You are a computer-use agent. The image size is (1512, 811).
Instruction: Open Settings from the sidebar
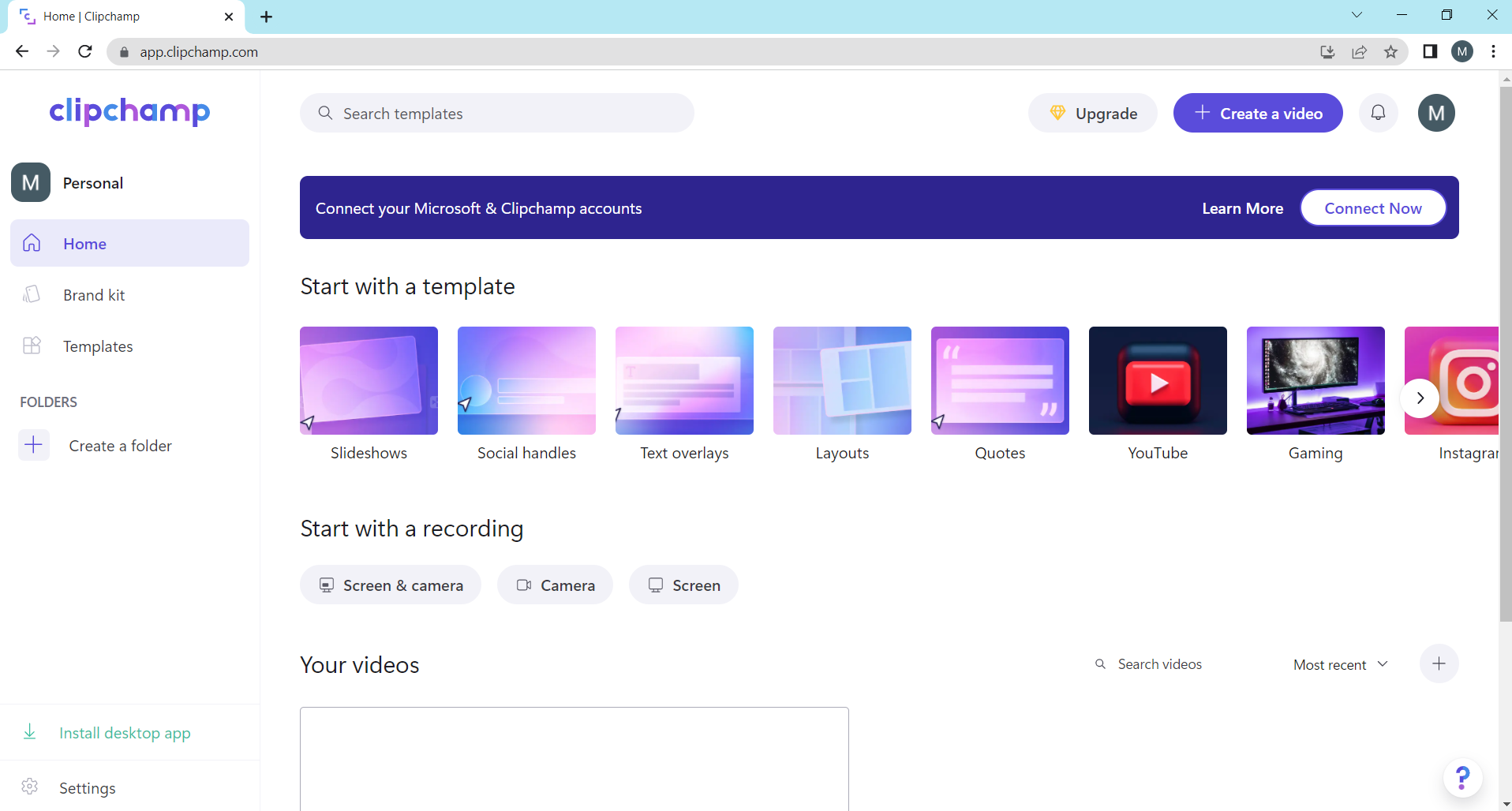[x=88, y=787]
